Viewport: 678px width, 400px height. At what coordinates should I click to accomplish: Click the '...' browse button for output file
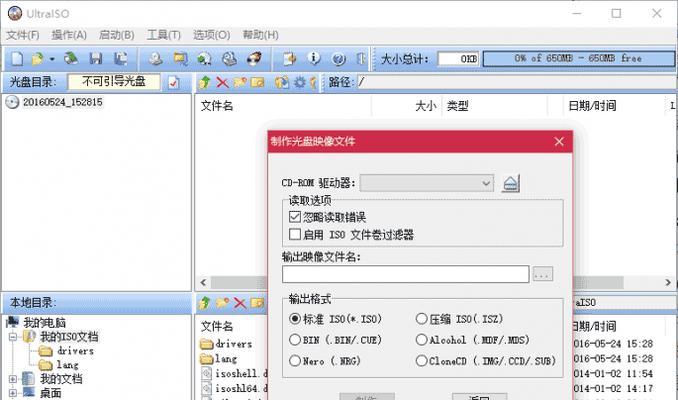tap(543, 274)
